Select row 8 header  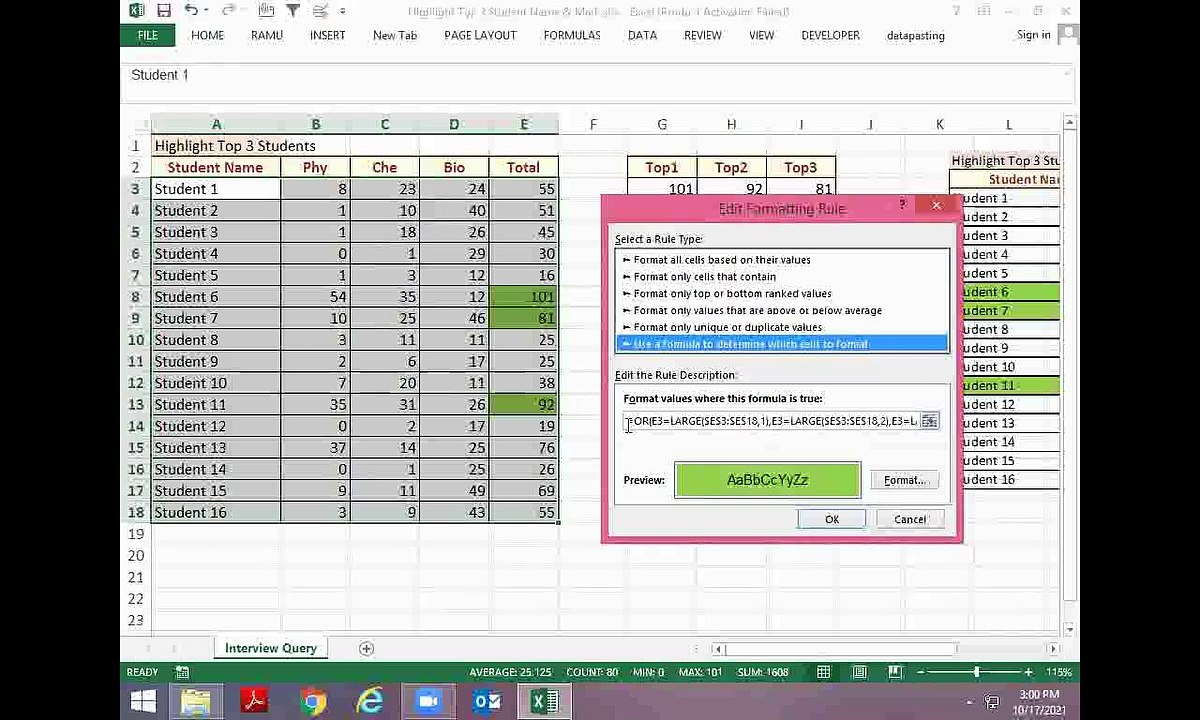pos(136,297)
